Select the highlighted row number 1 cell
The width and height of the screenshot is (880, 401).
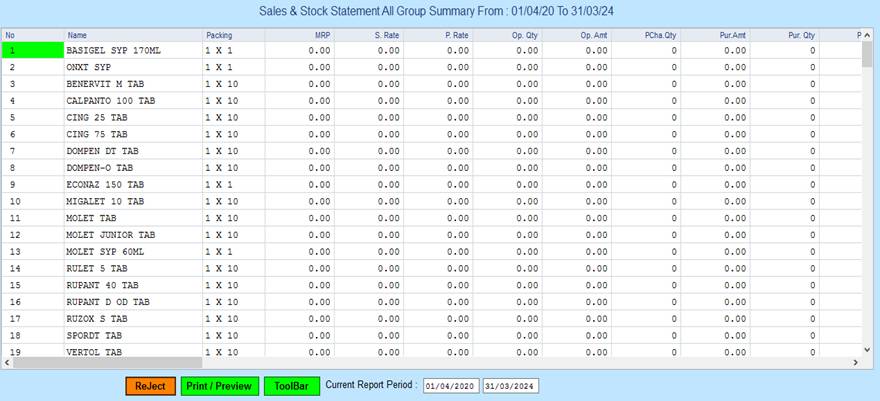coord(32,49)
